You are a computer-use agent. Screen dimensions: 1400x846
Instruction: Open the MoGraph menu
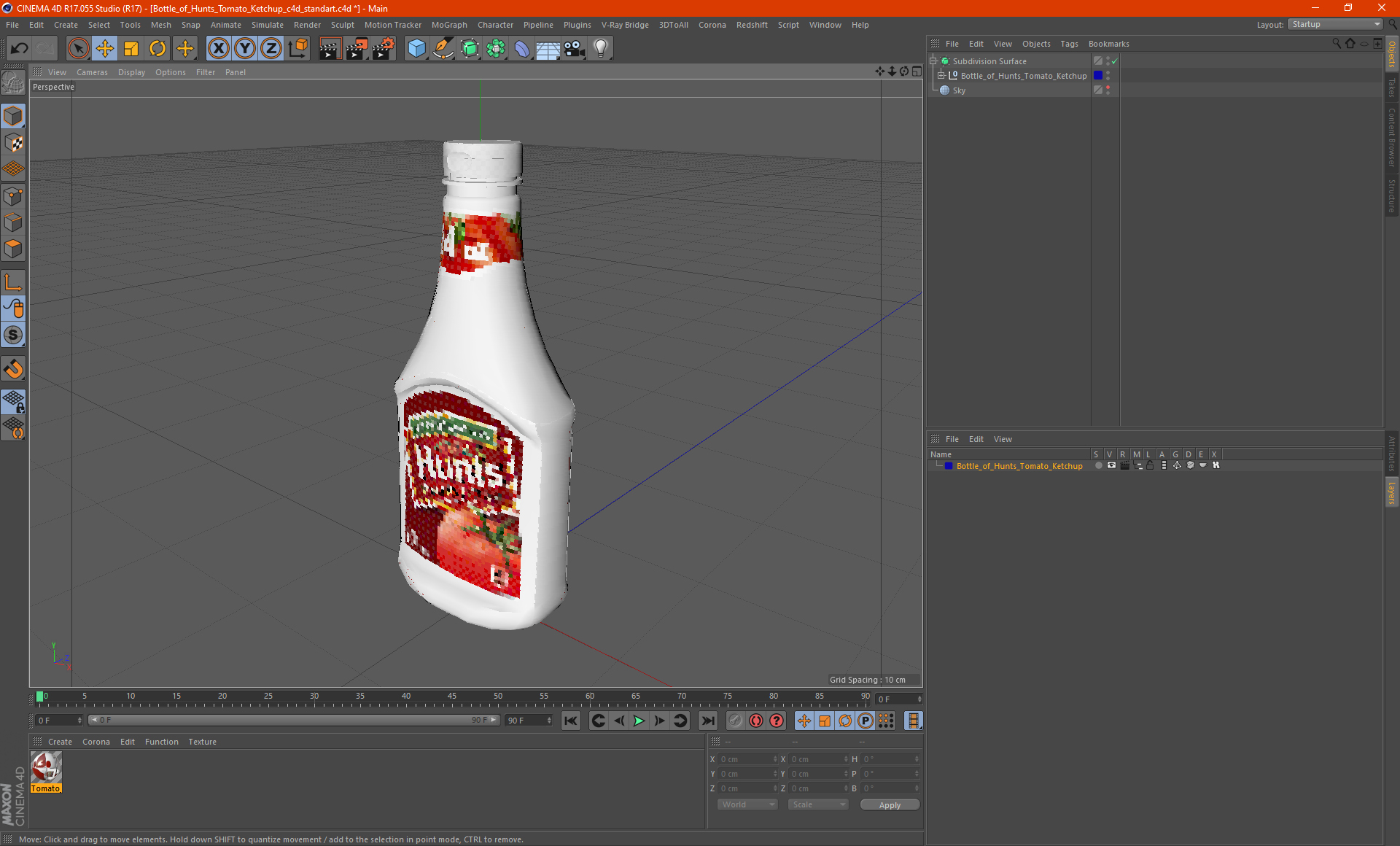[x=449, y=25]
